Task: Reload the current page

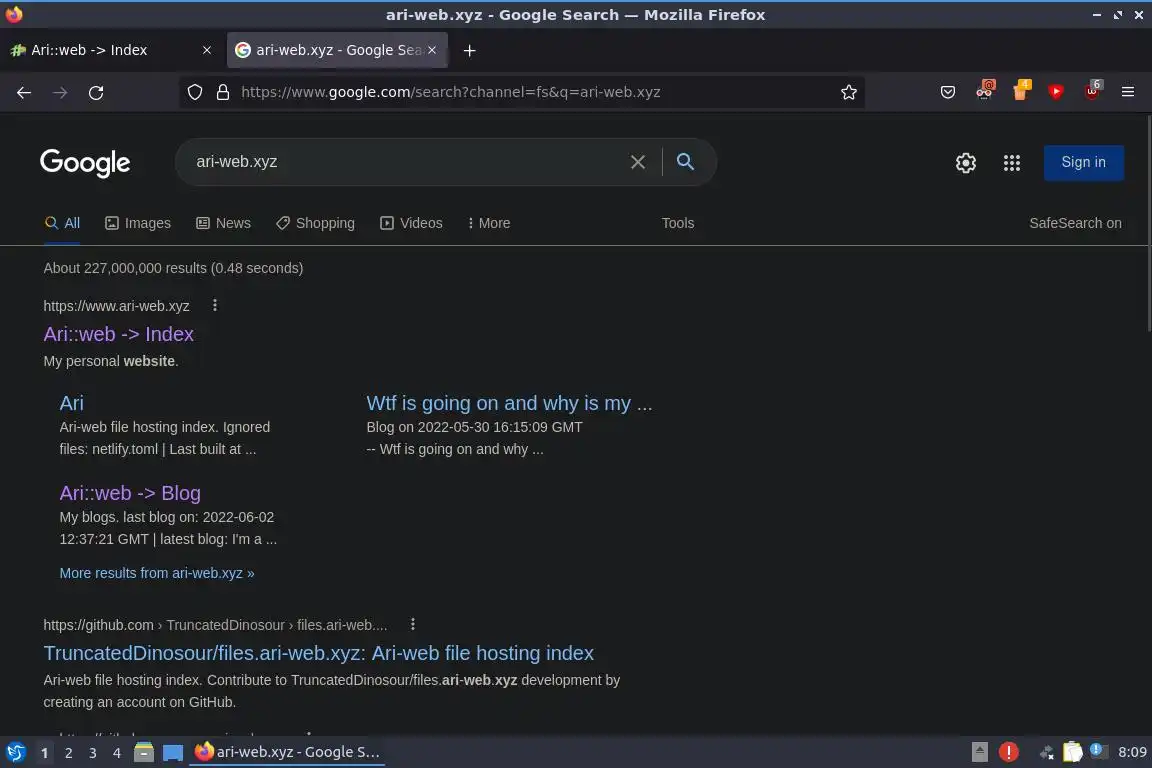Action: pyautogui.click(x=96, y=93)
